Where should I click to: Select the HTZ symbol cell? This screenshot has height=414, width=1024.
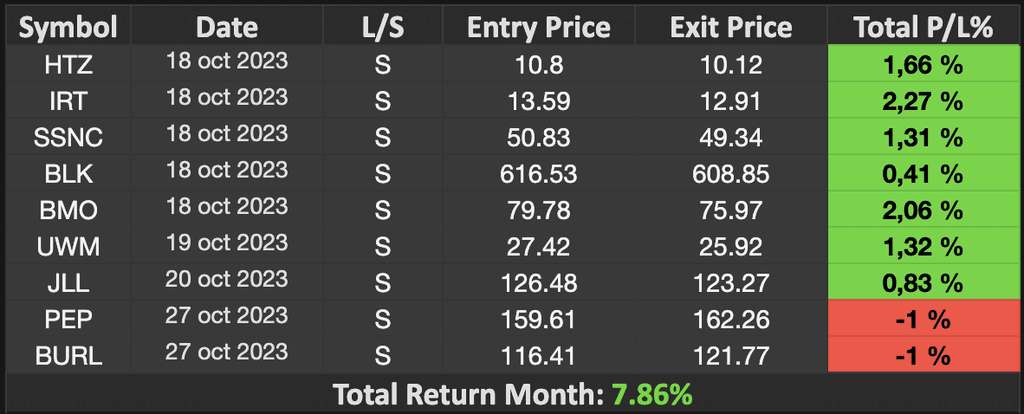[69, 65]
